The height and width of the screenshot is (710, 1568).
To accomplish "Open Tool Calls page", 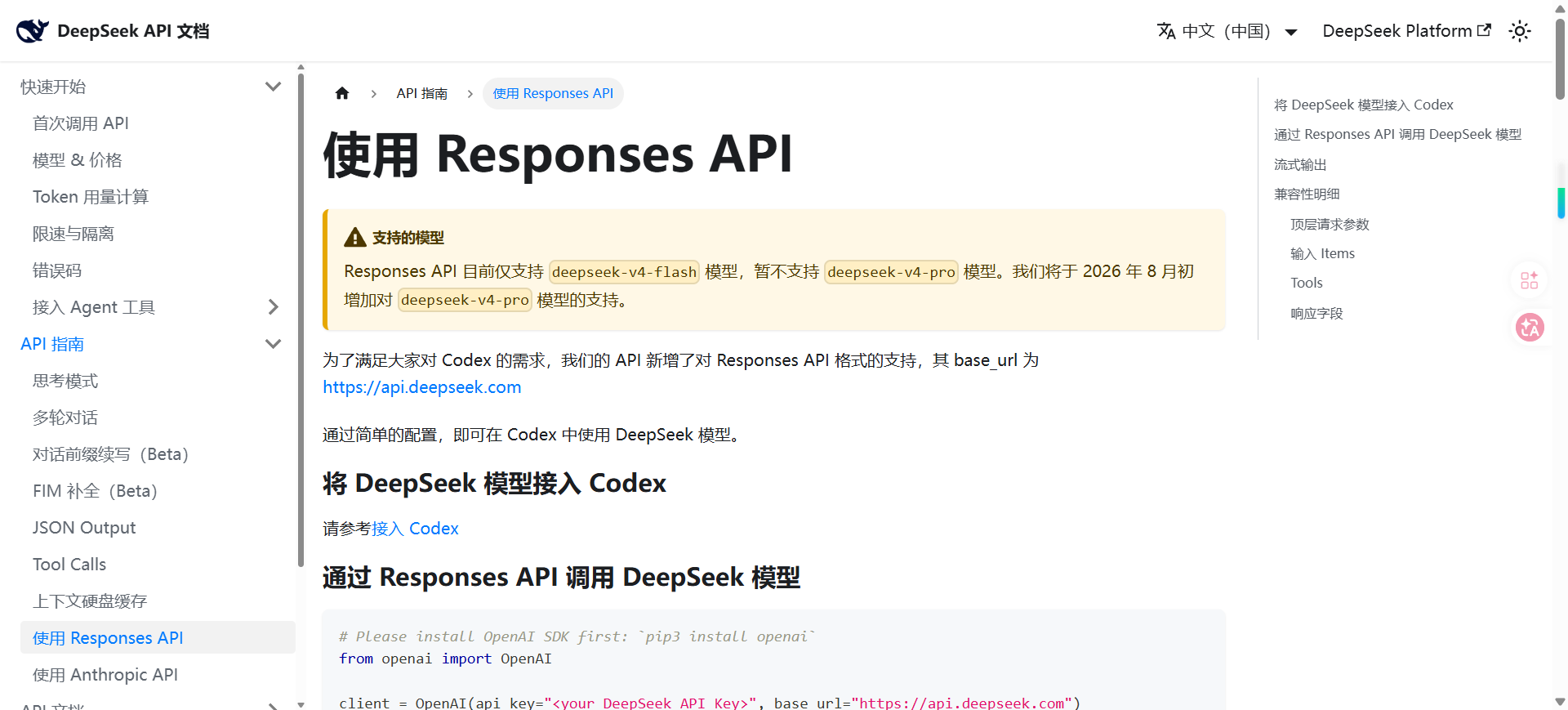I will [x=69, y=565].
